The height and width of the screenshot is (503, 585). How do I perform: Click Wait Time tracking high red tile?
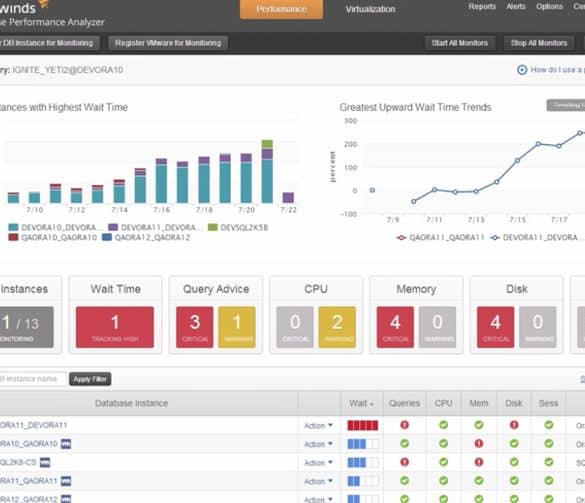coord(115,327)
